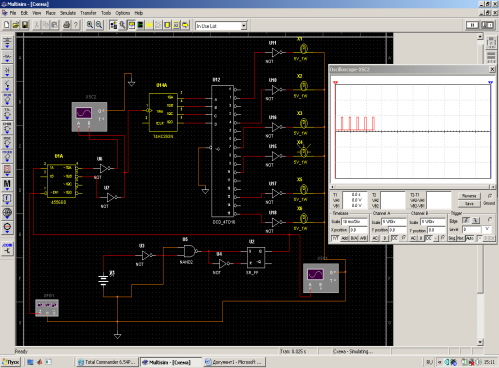Open the Windows Start (Пуск) button

click(x=11, y=362)
